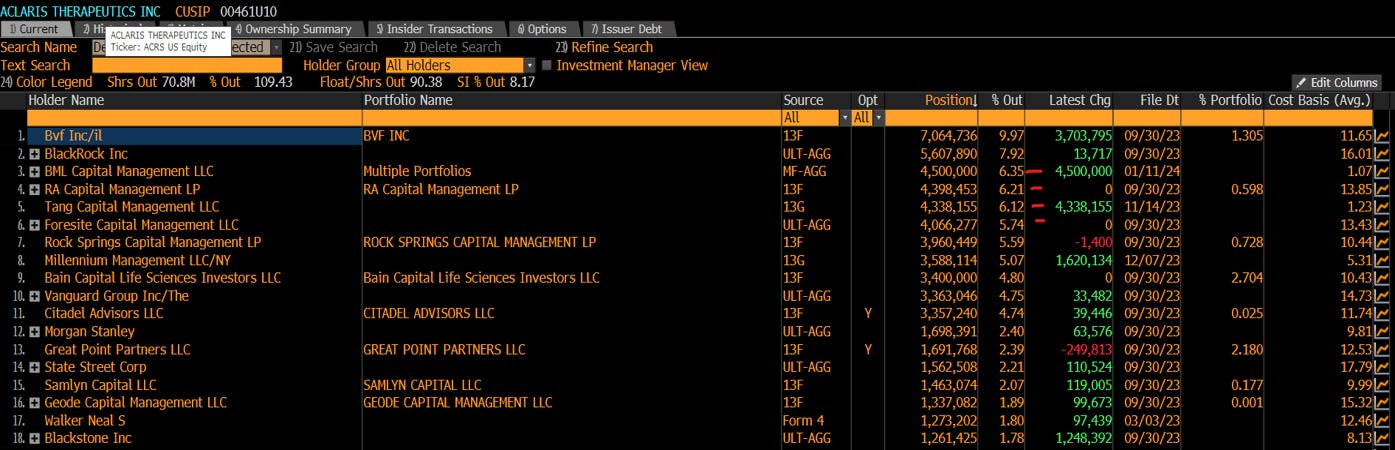The image size is (1395, 450).
Task: Open the chart icon for Blackstone Inc row
Action: (x=1383, y=438)
